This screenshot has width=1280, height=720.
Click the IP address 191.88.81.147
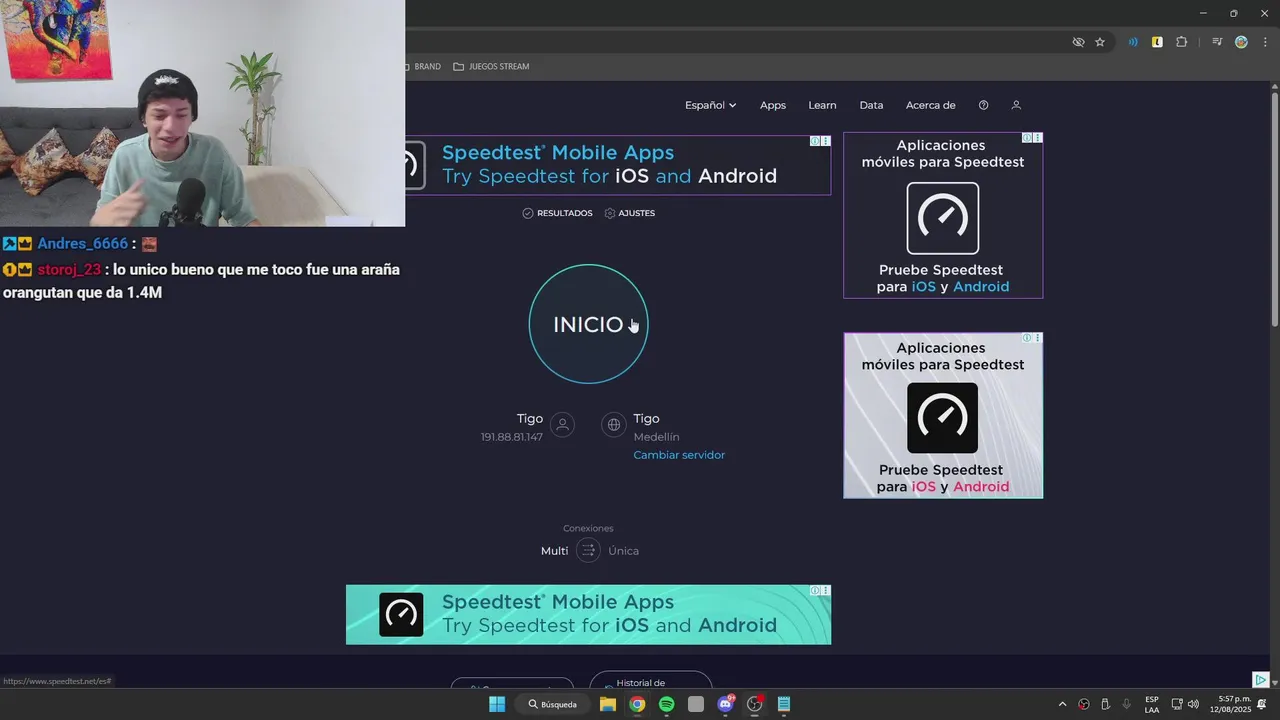(x=511, y=437)
